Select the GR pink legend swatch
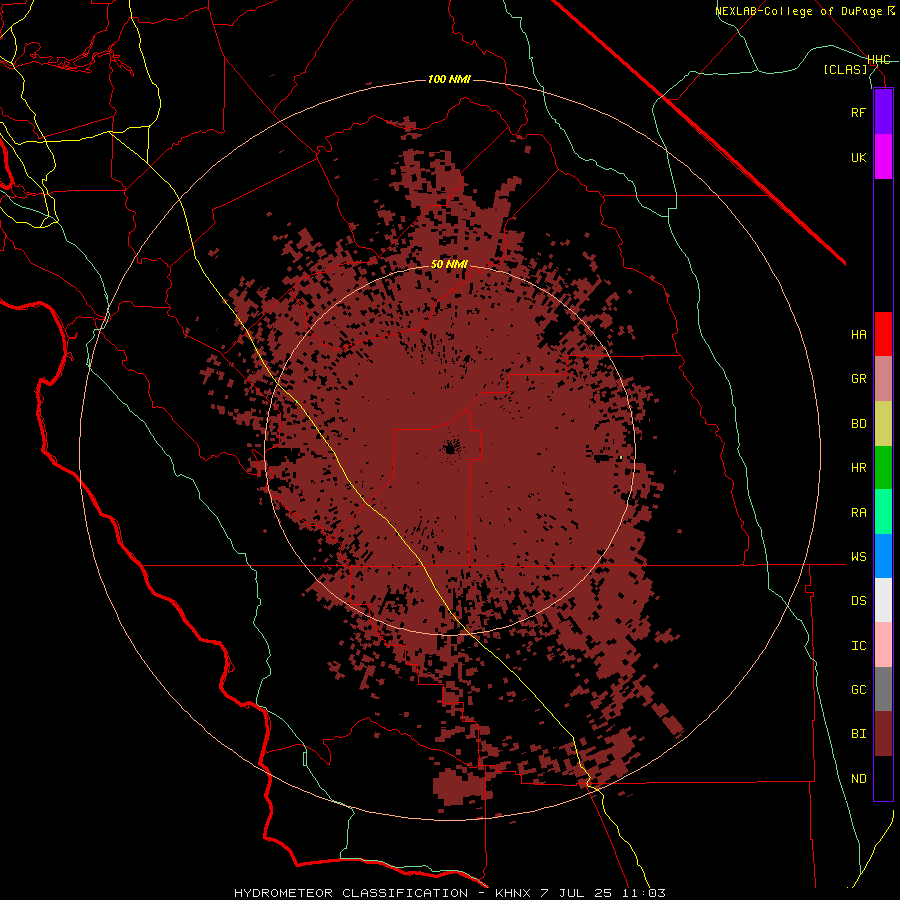The image size is (900, 900). pyautogui.click(x=883, y=379)
